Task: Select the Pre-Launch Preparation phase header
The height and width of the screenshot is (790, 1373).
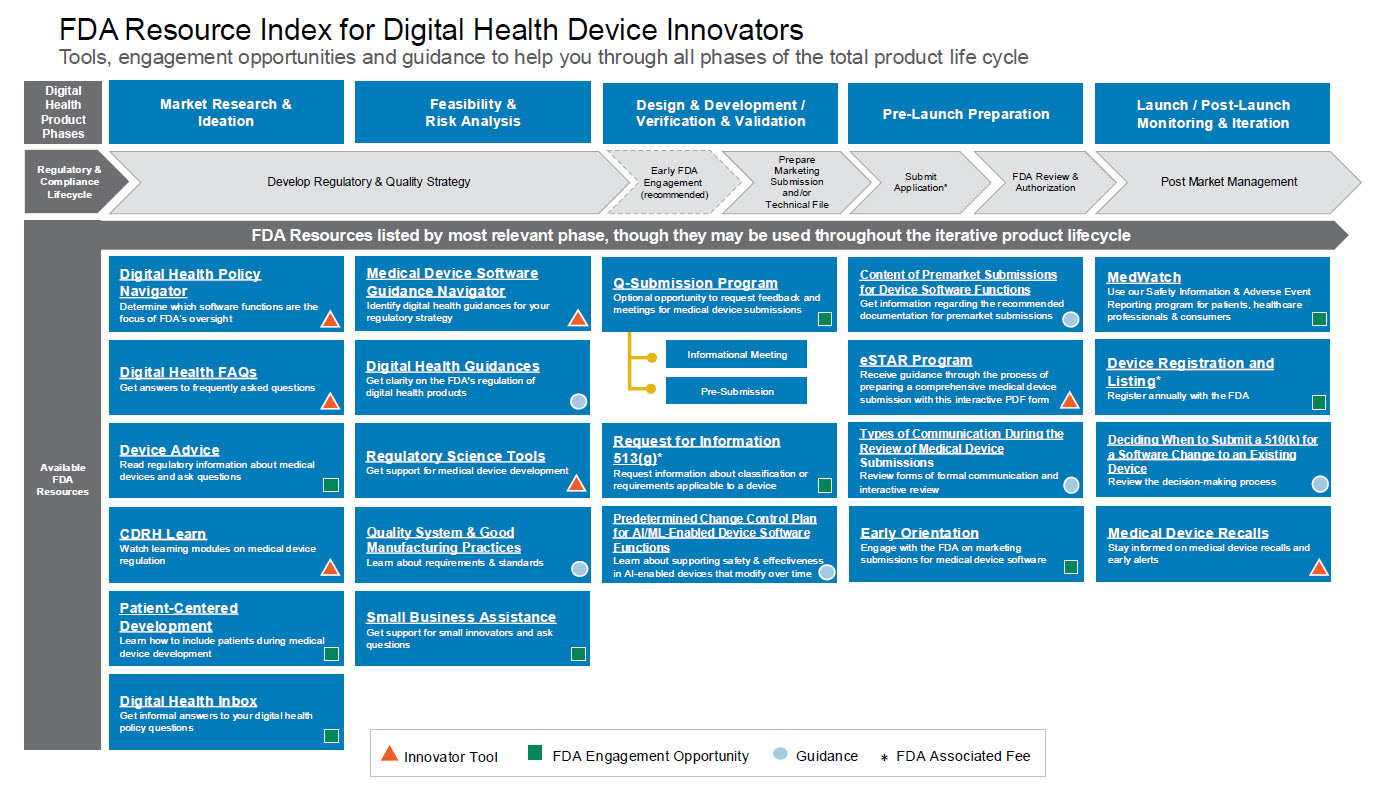Action: [966, 112]
